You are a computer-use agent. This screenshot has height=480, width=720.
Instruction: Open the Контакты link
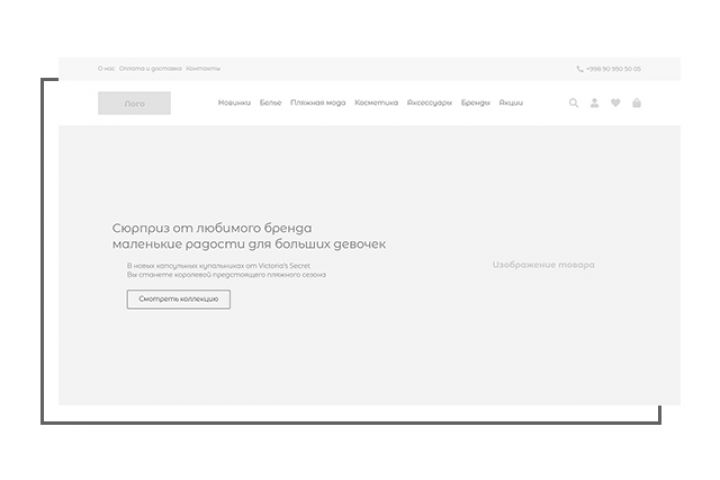click(203, 68)
